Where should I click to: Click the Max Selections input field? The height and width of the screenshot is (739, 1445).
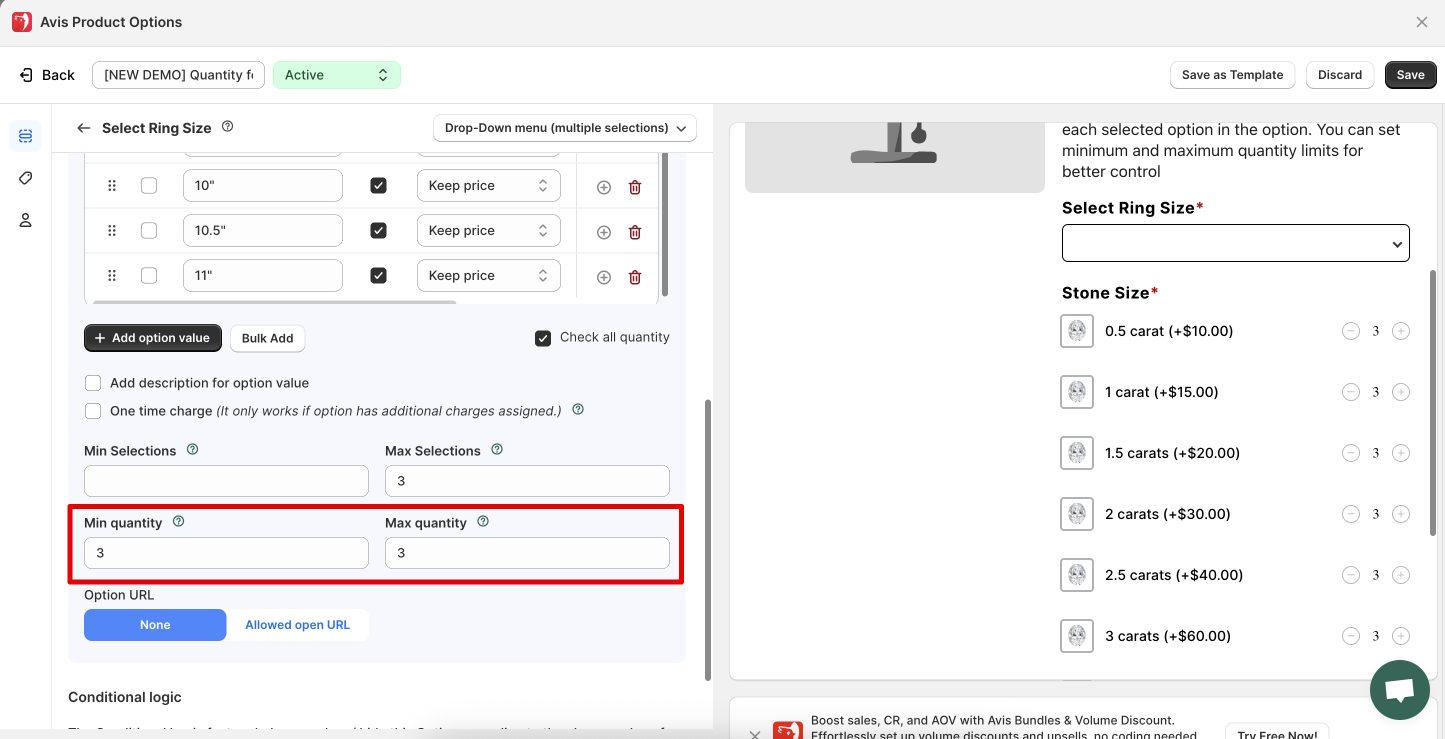[527, 481]
